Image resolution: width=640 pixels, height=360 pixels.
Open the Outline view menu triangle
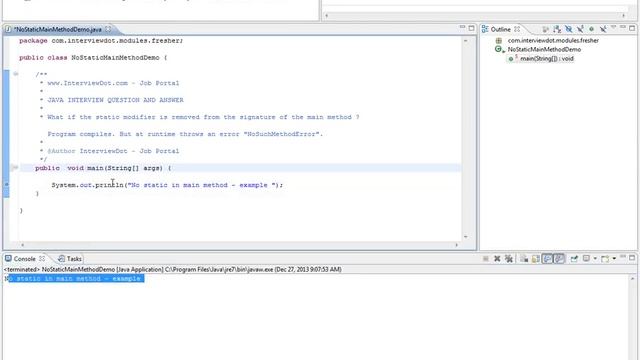[613, 27]
